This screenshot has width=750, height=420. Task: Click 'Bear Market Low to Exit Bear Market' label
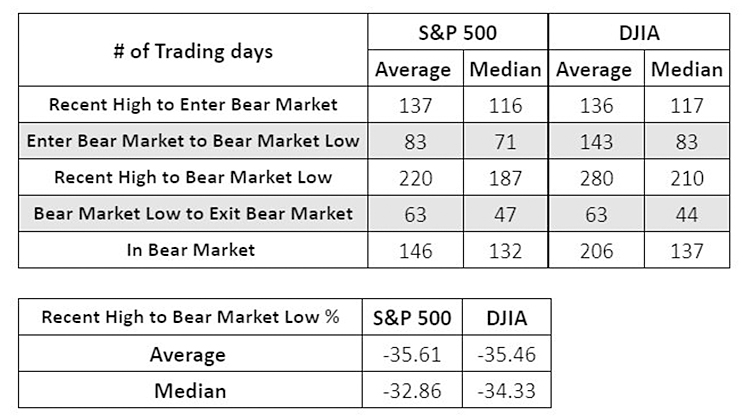(x=193, y=213)
